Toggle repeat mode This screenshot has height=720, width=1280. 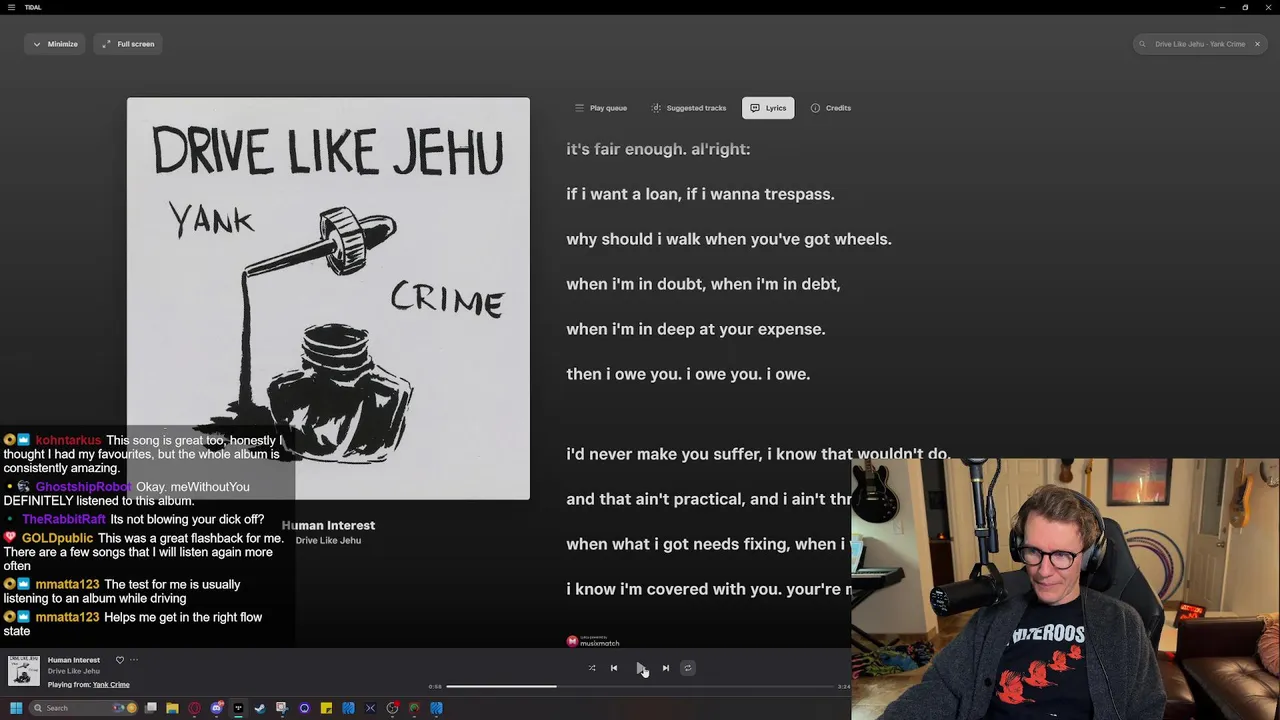(687, 668)
